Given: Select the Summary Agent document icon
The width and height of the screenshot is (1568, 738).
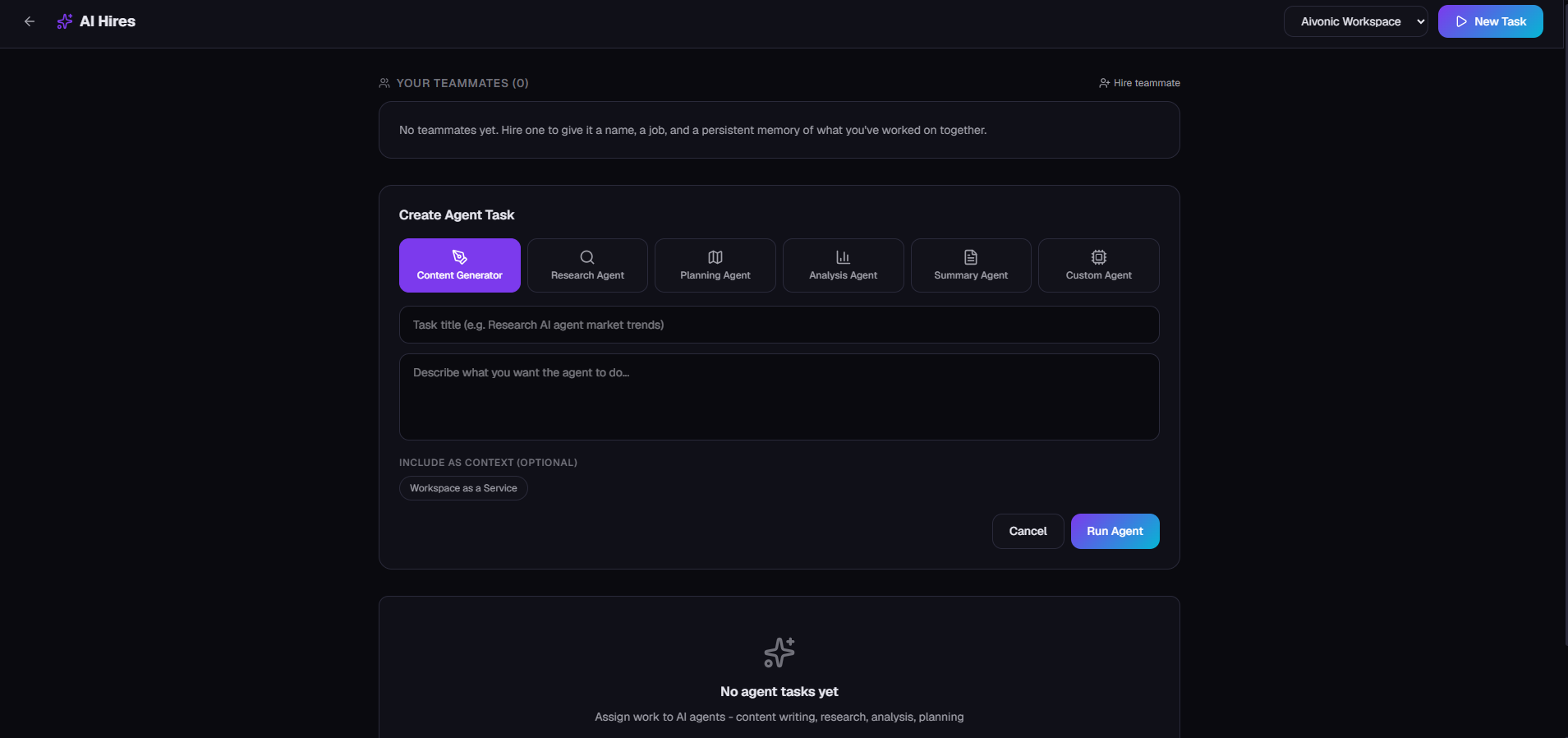Looking at the screenshot, I should point(971,257).
